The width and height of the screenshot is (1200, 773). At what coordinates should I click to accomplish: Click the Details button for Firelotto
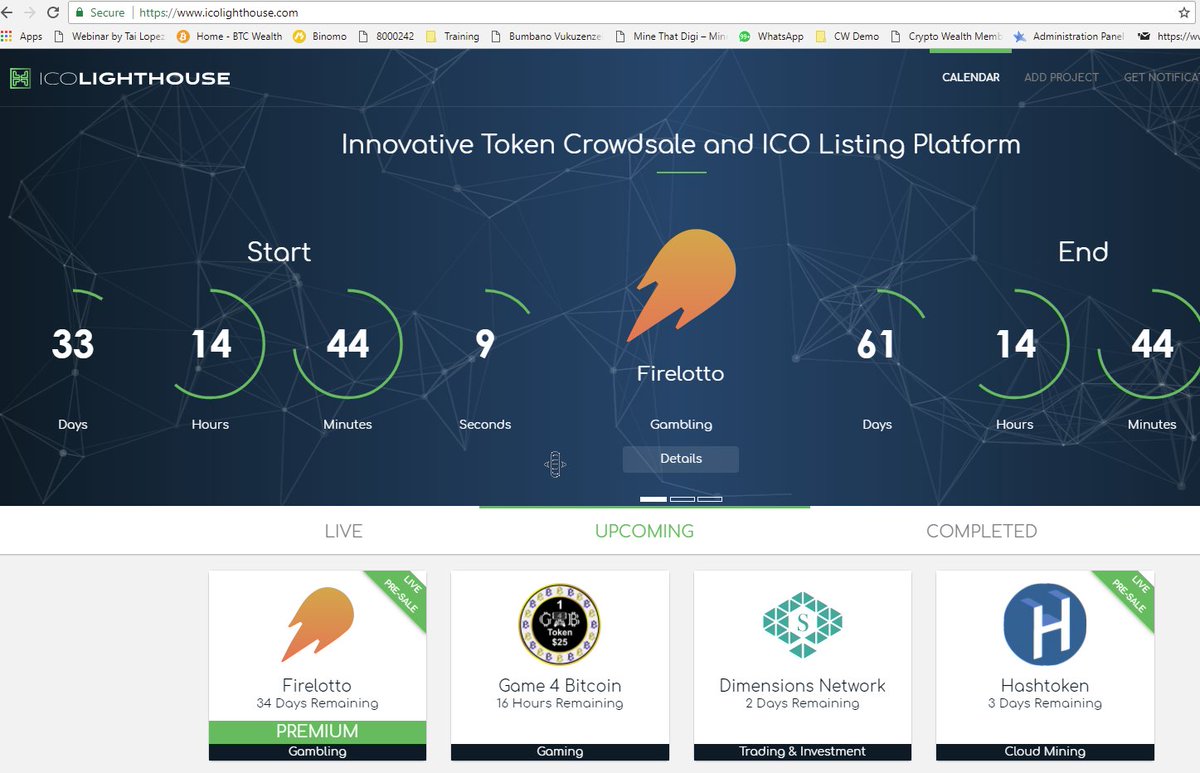pos(680,459)
